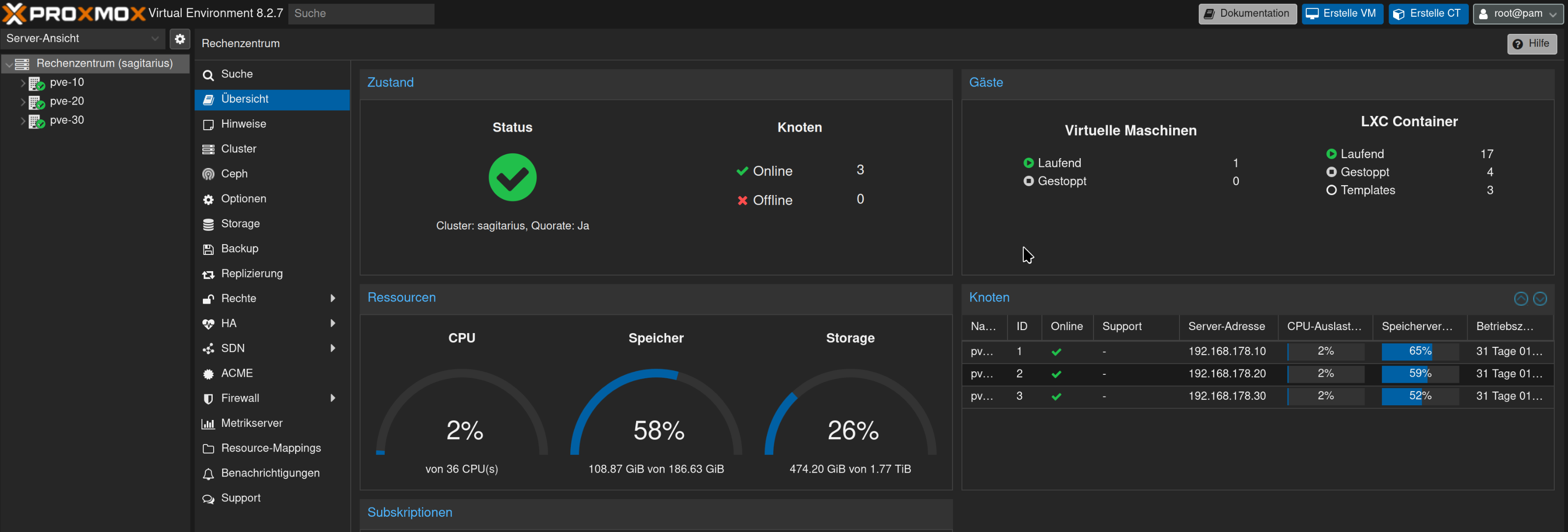Click the Rechte unlock icon

pos(208,300)
